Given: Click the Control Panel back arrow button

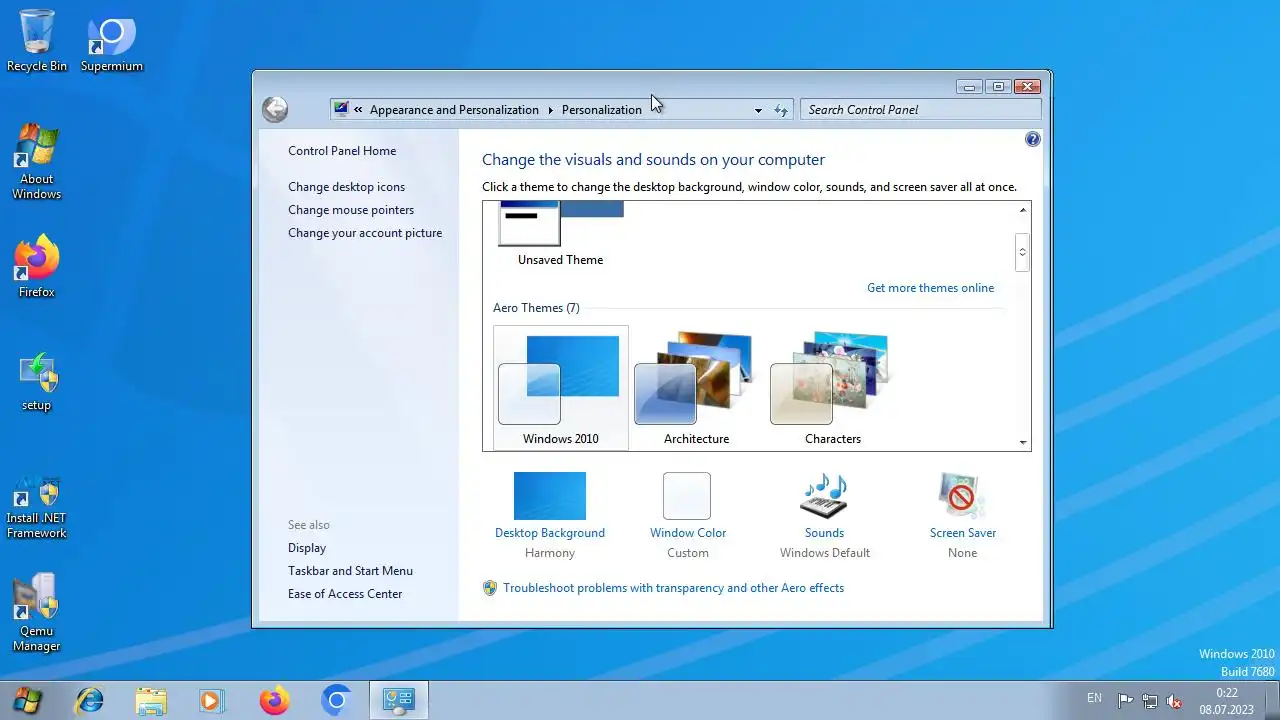Looking at the screenshot, I should [x=275, y=109].
